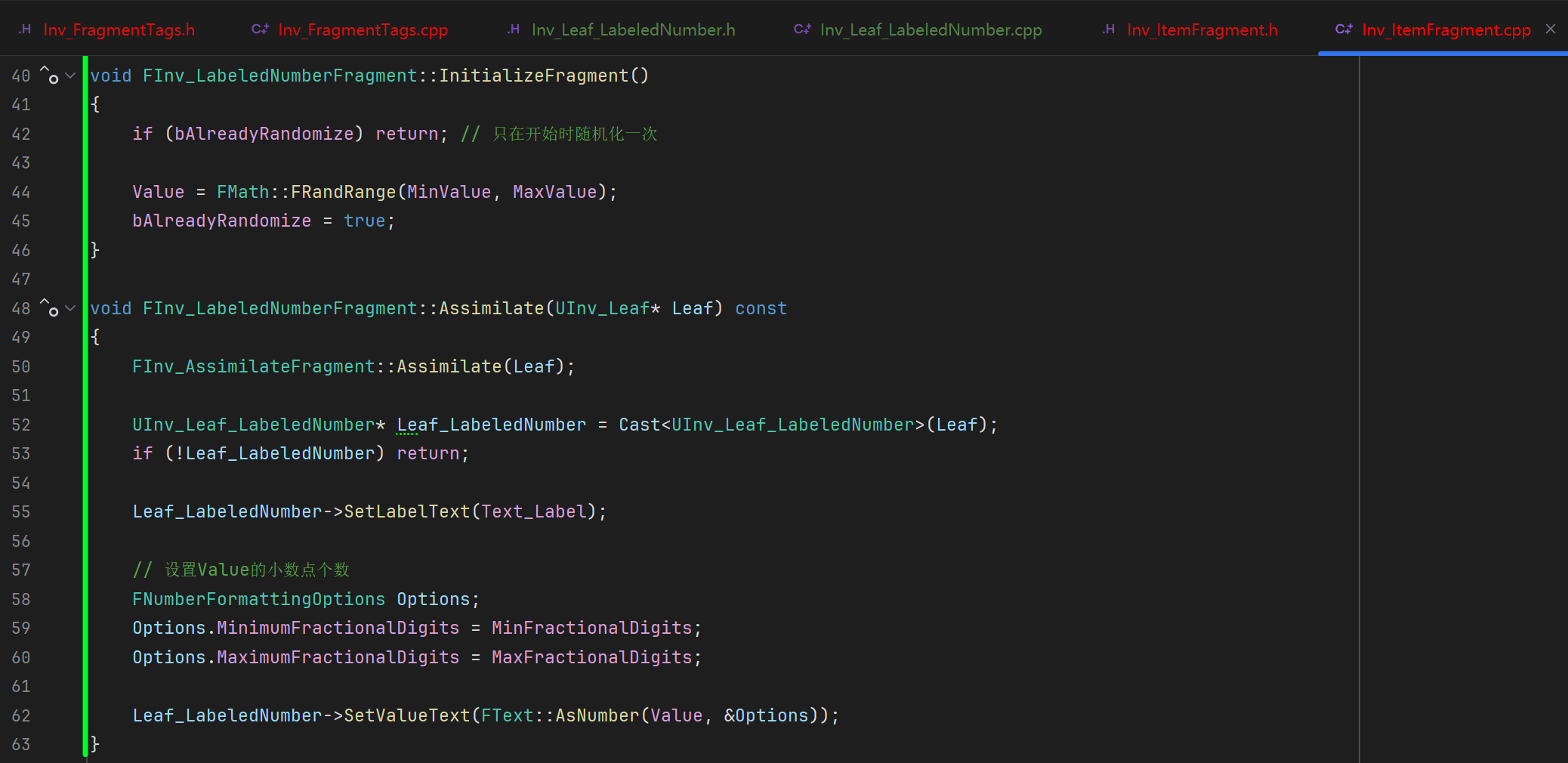Click the InitializeFragment function name
The width and height of the screenshot is (1568, 763).
(534, 76)
